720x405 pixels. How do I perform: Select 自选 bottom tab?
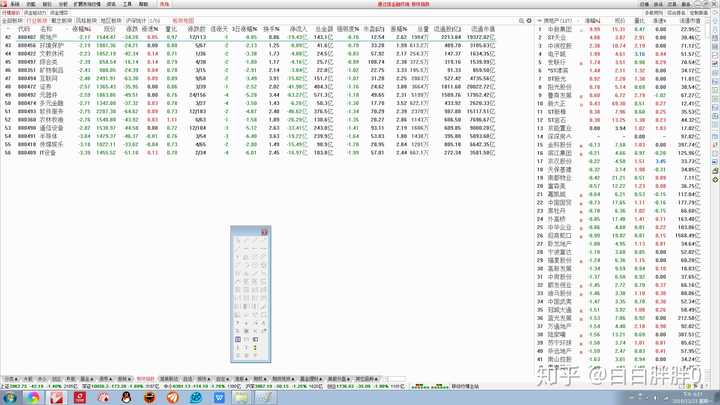[188, 379]
